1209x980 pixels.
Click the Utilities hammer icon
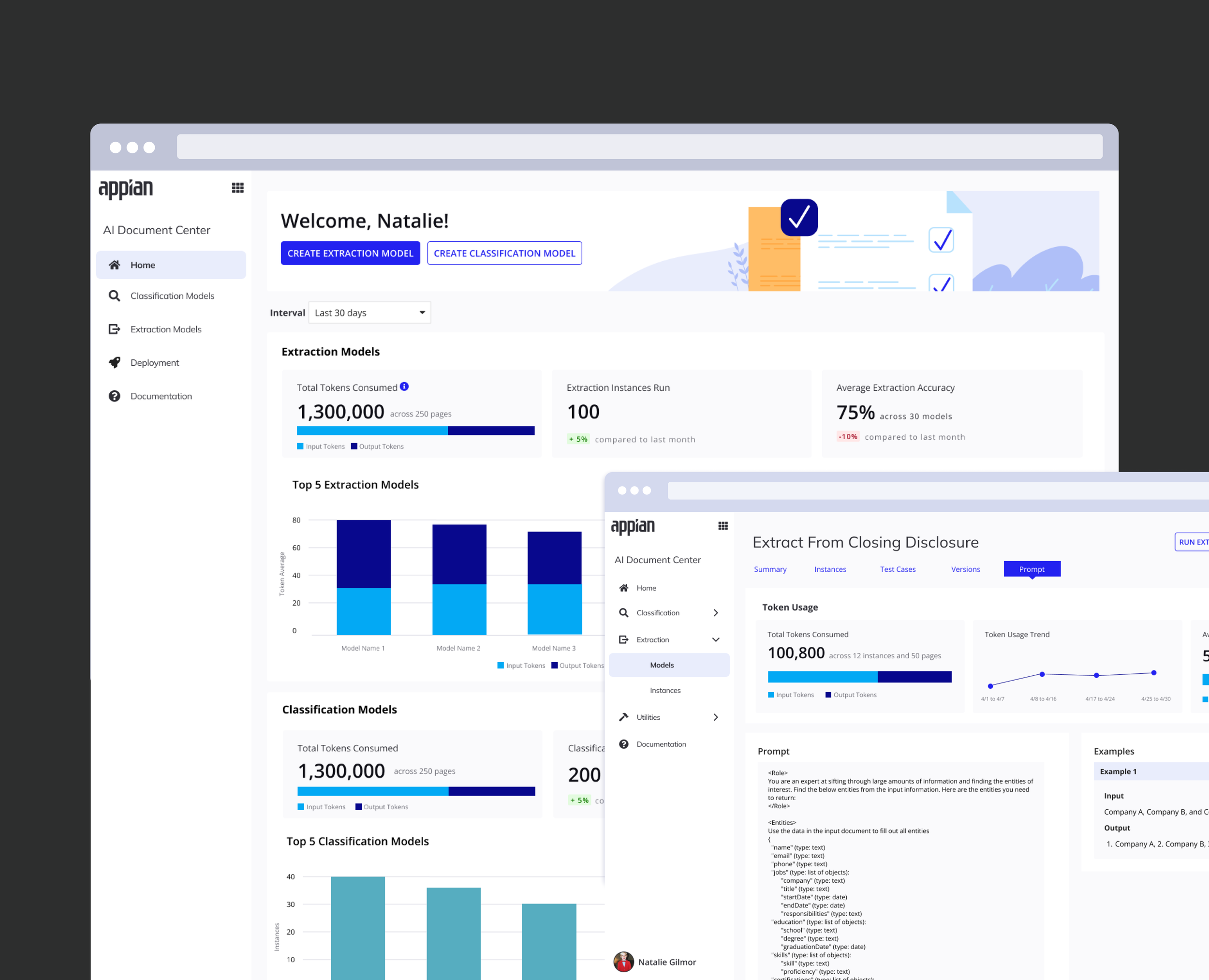point(624,717)
